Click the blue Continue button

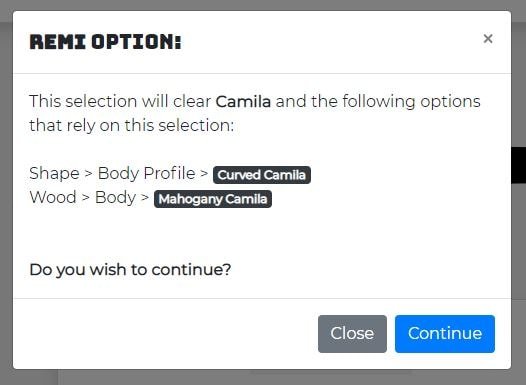coord(445,334)
